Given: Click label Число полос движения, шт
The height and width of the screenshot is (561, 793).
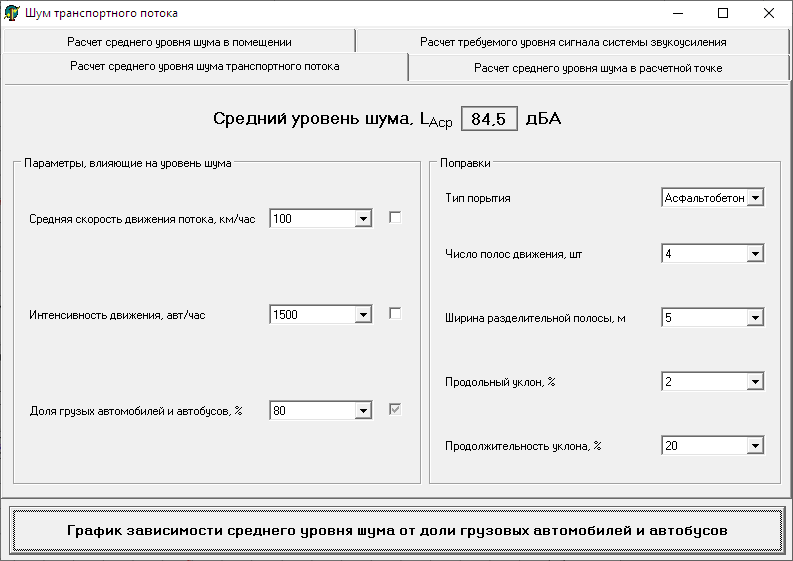Looking at the screenshot, I should point(513,254).
